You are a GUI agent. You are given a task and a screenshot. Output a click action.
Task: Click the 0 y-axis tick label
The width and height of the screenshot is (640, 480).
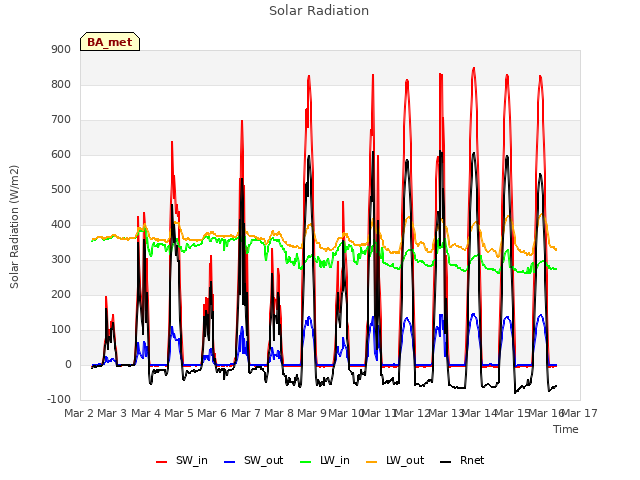pyautogui.click(x=68, y=365)
